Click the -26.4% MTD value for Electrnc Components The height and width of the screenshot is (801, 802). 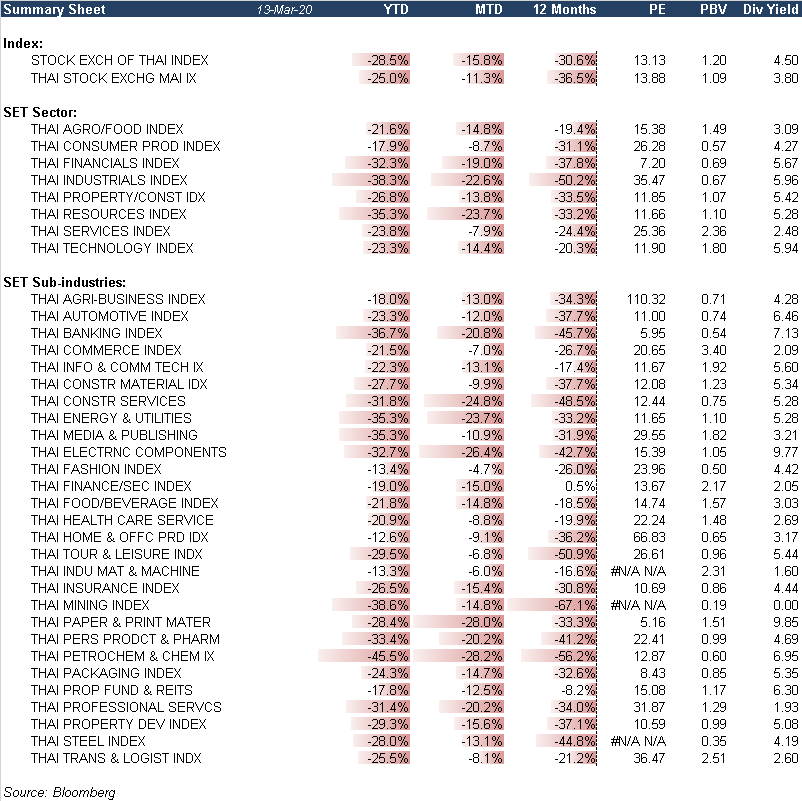pyautogui.click(x=482, y=452)
